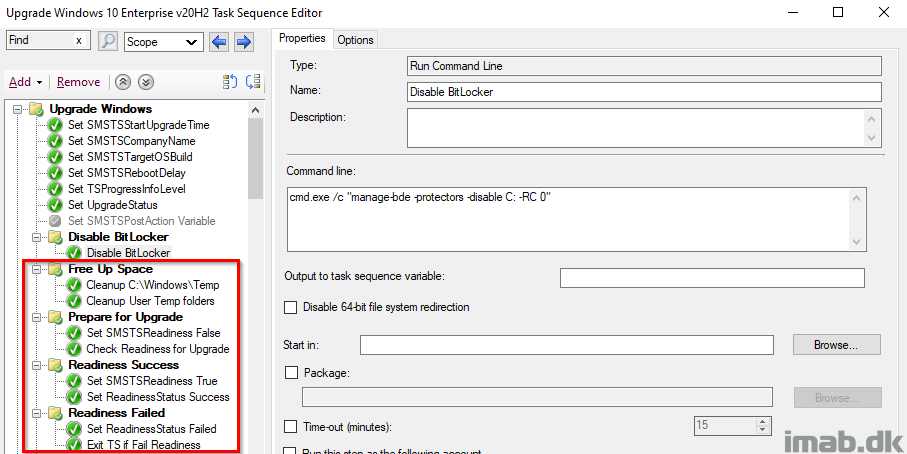
Task: Click the move step up/down reorder icon
Action: [x=230, y=82]
